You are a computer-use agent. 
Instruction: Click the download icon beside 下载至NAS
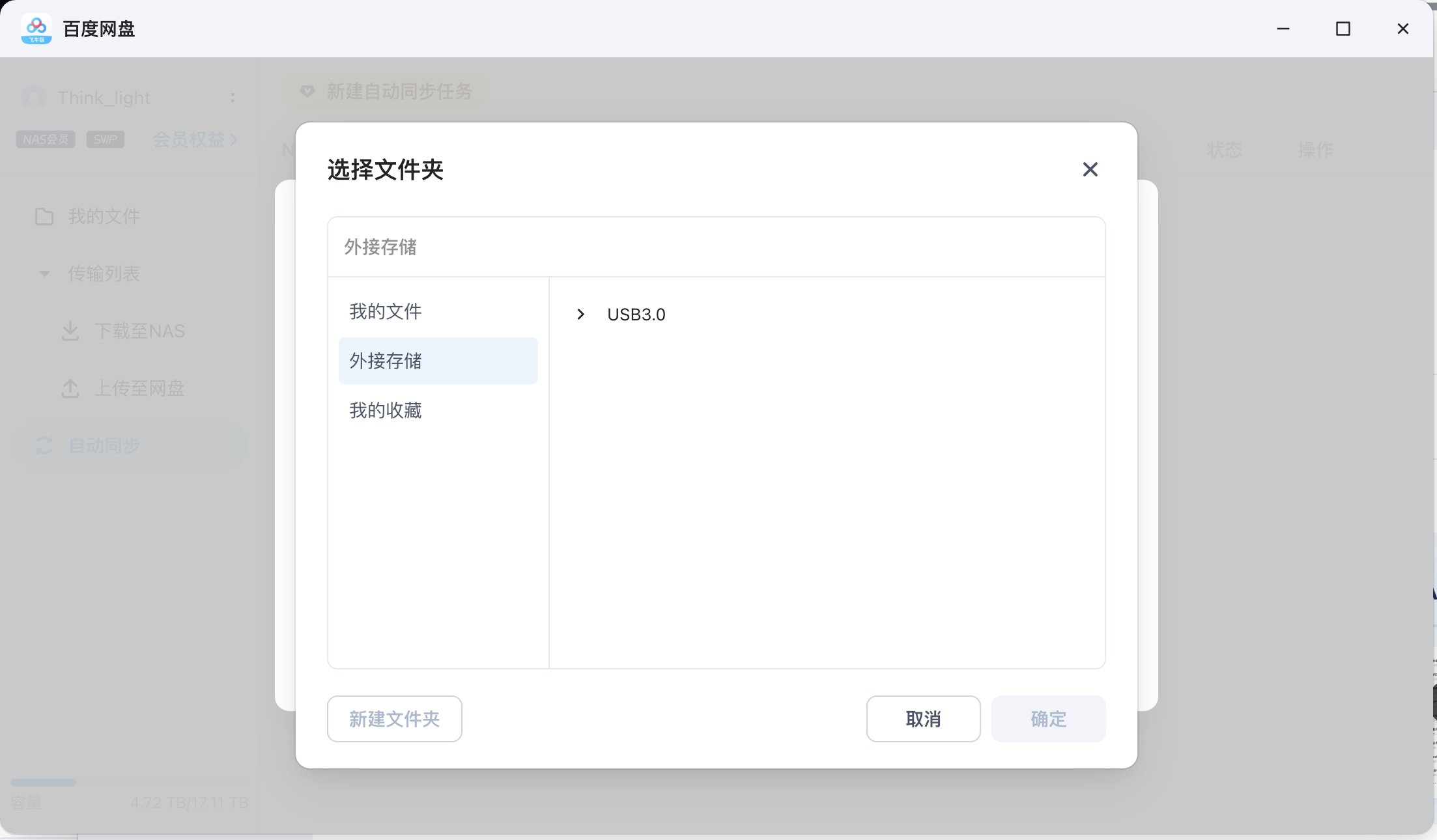point(70,331)
